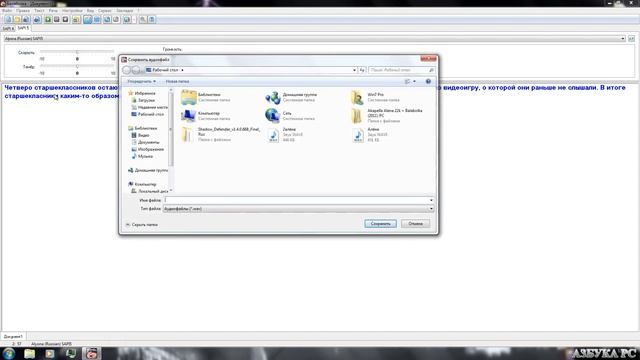Open the Тип файла audio format combo box
The height and width of the screenshot is (360, 640).
pos(298,209)
